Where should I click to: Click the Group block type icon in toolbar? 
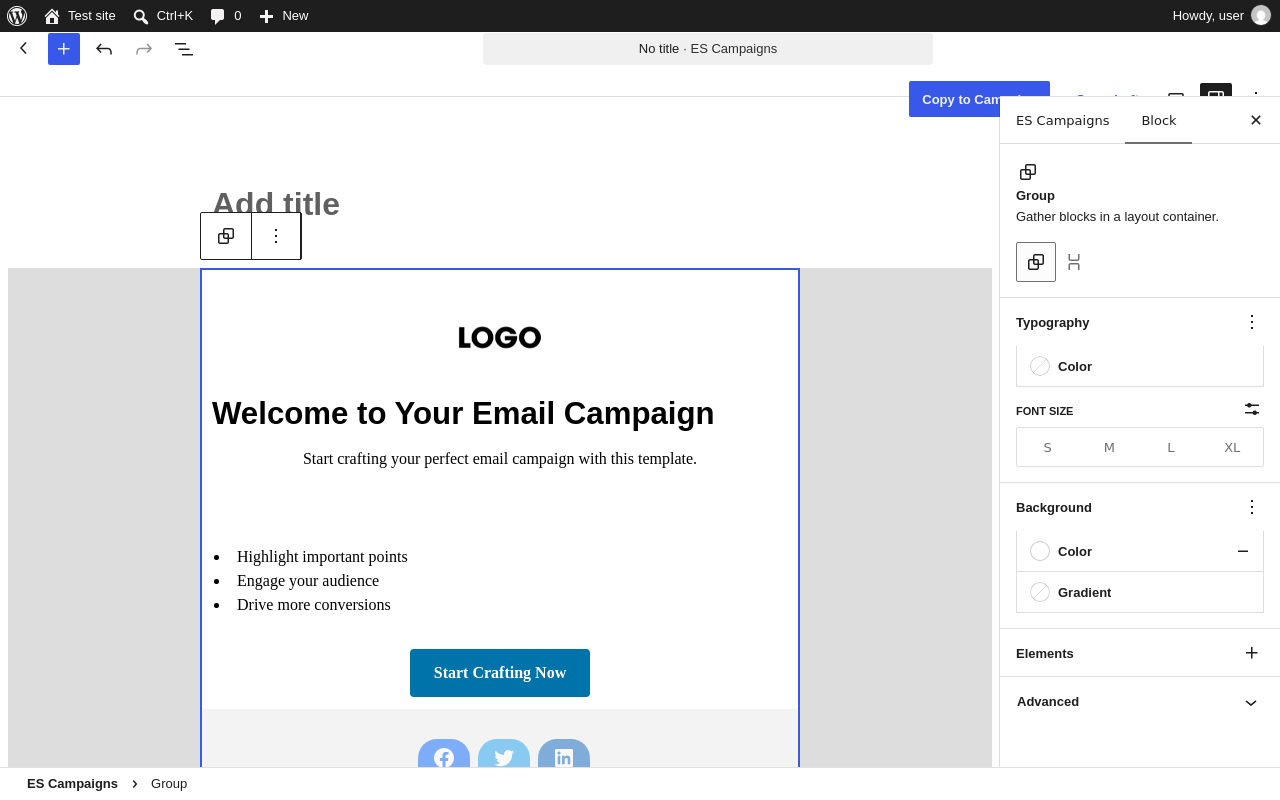click(226, 236)
